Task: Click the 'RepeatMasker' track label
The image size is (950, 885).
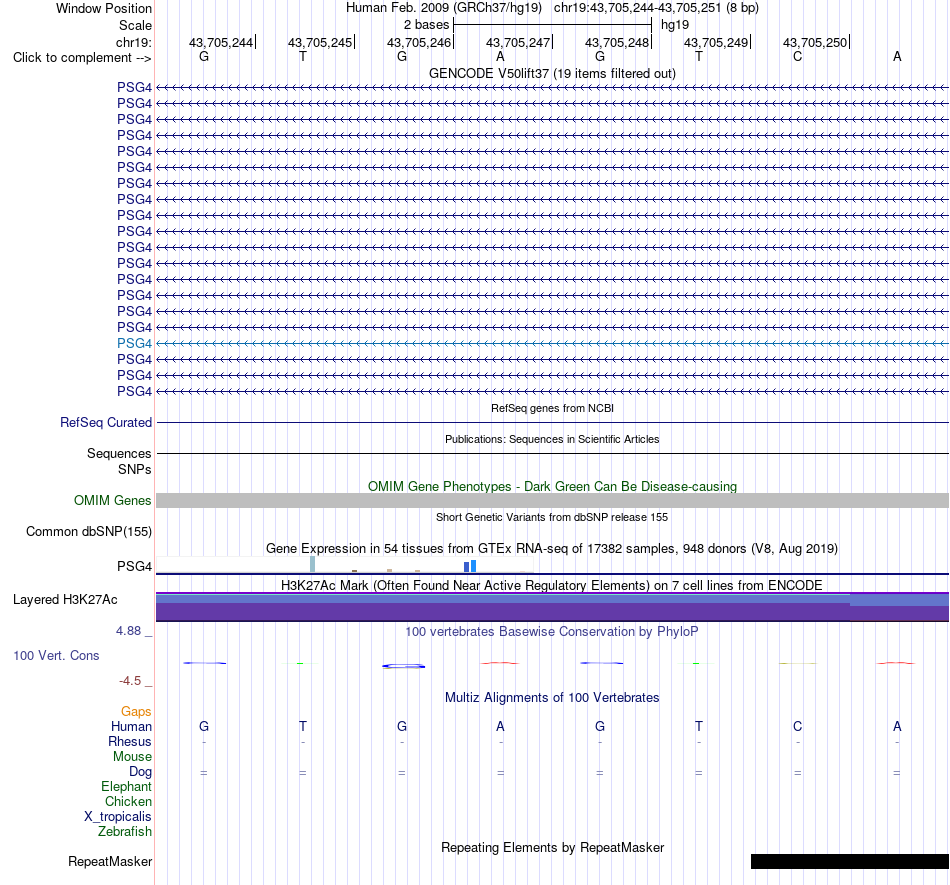Action: coord(110,861)
